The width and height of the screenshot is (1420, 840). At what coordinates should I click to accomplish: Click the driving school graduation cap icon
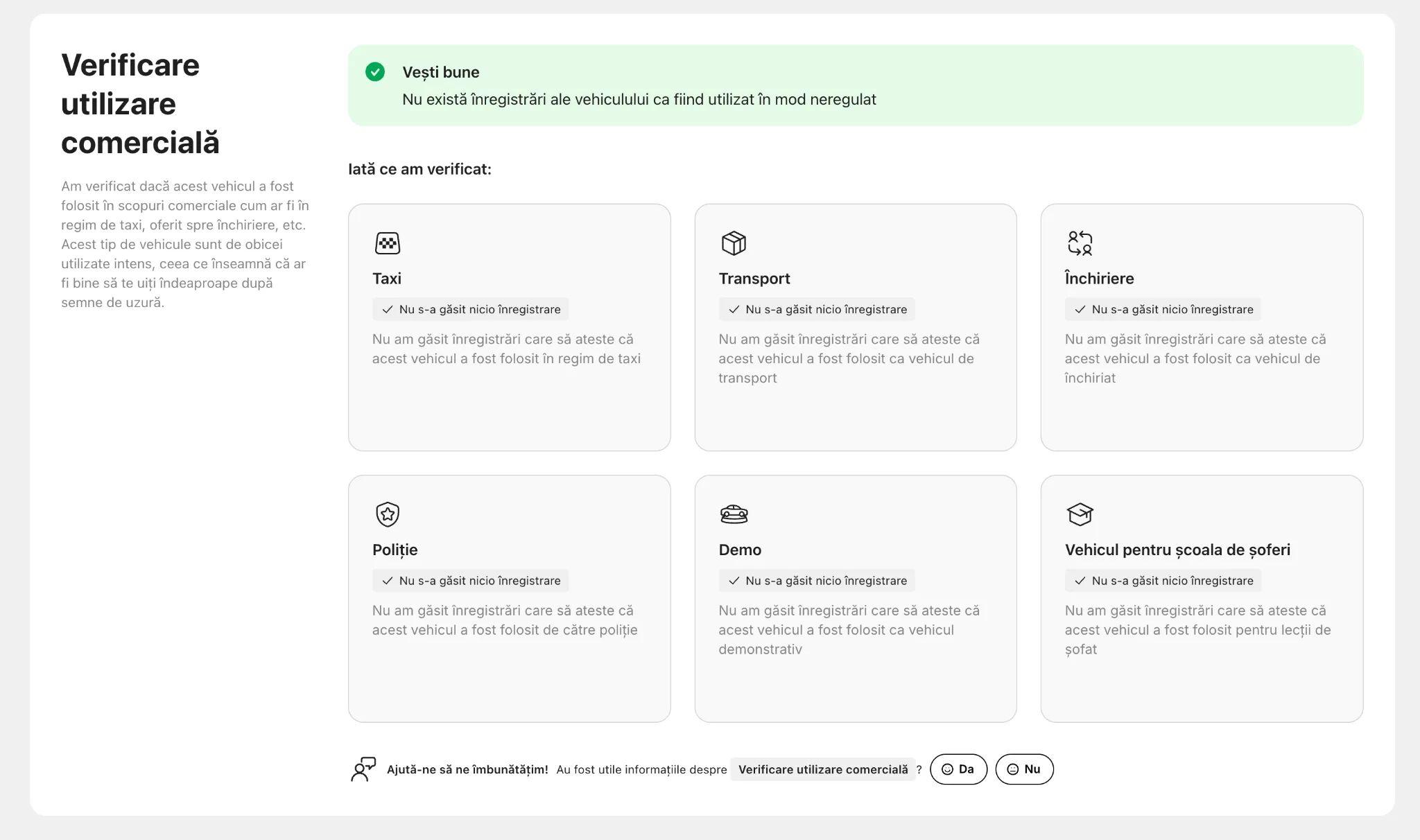[1080, 514]
